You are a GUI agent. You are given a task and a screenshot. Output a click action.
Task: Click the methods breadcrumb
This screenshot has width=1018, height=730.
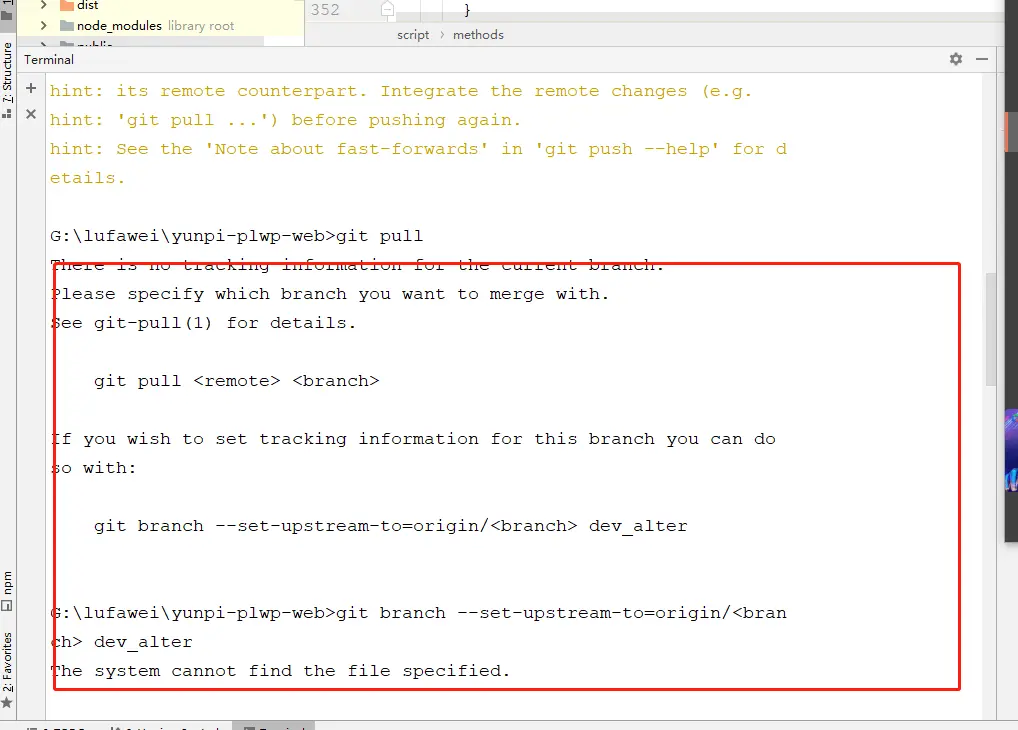pos(478,35)
